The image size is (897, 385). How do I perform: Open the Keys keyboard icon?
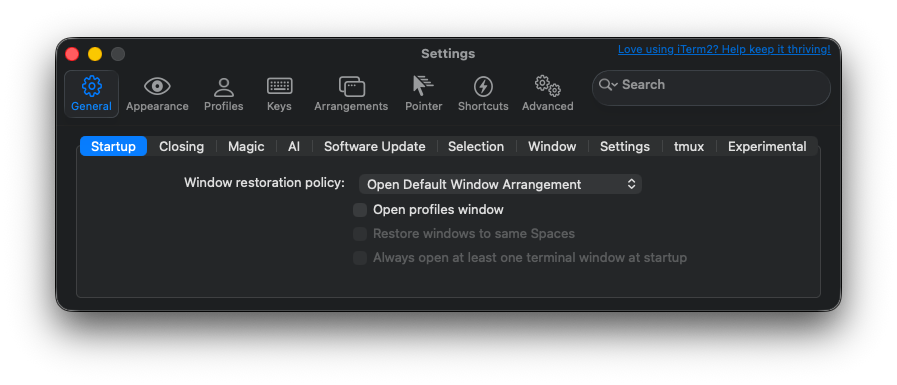[280, 86]
